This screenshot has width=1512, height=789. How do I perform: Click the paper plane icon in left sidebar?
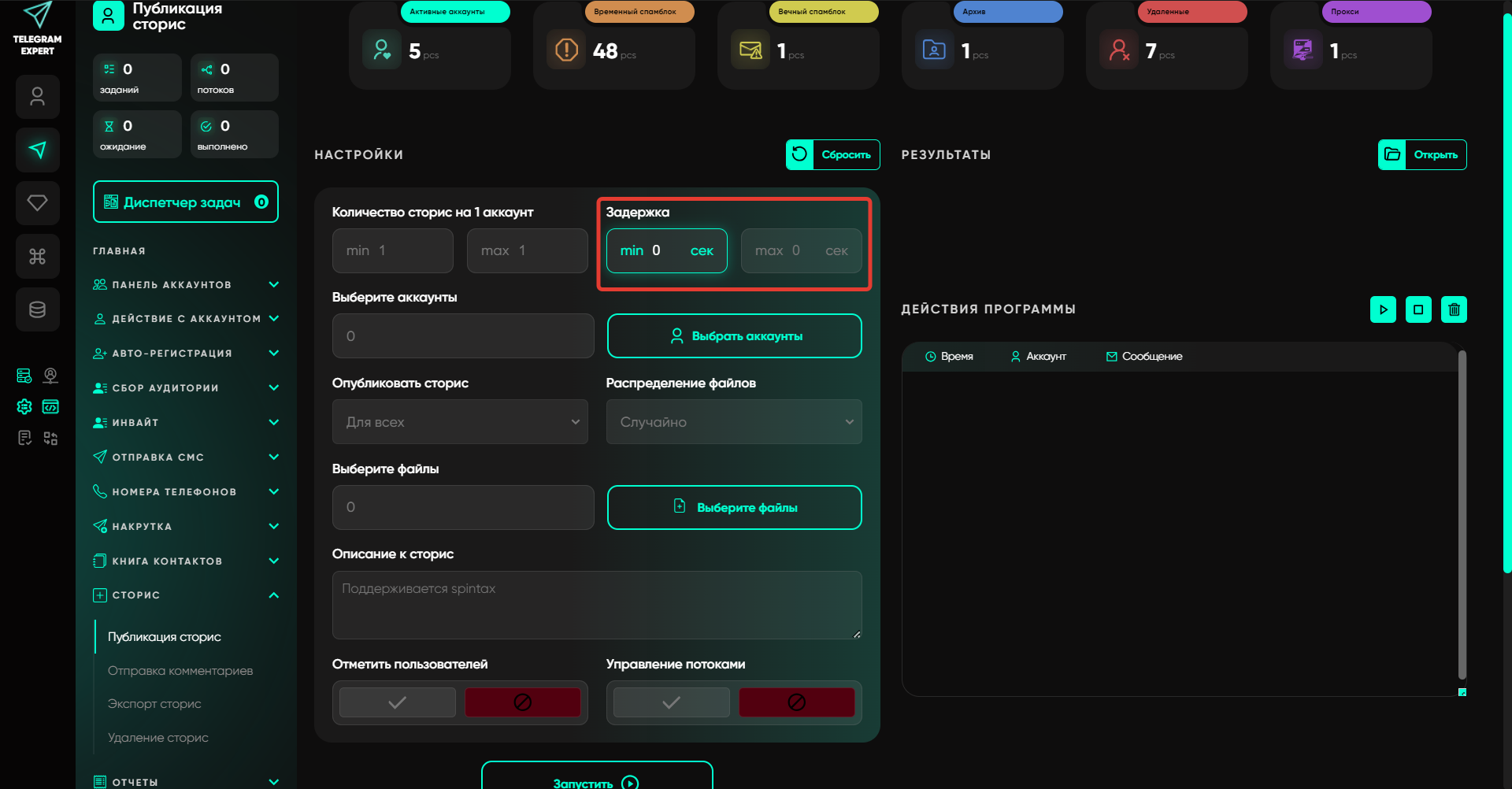click(x=37, y=150)
